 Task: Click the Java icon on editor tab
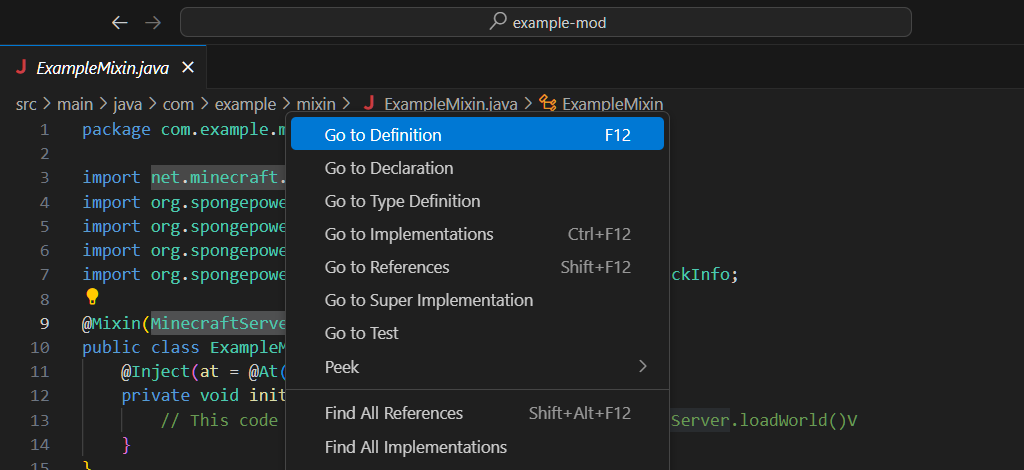tap(21, 68)
